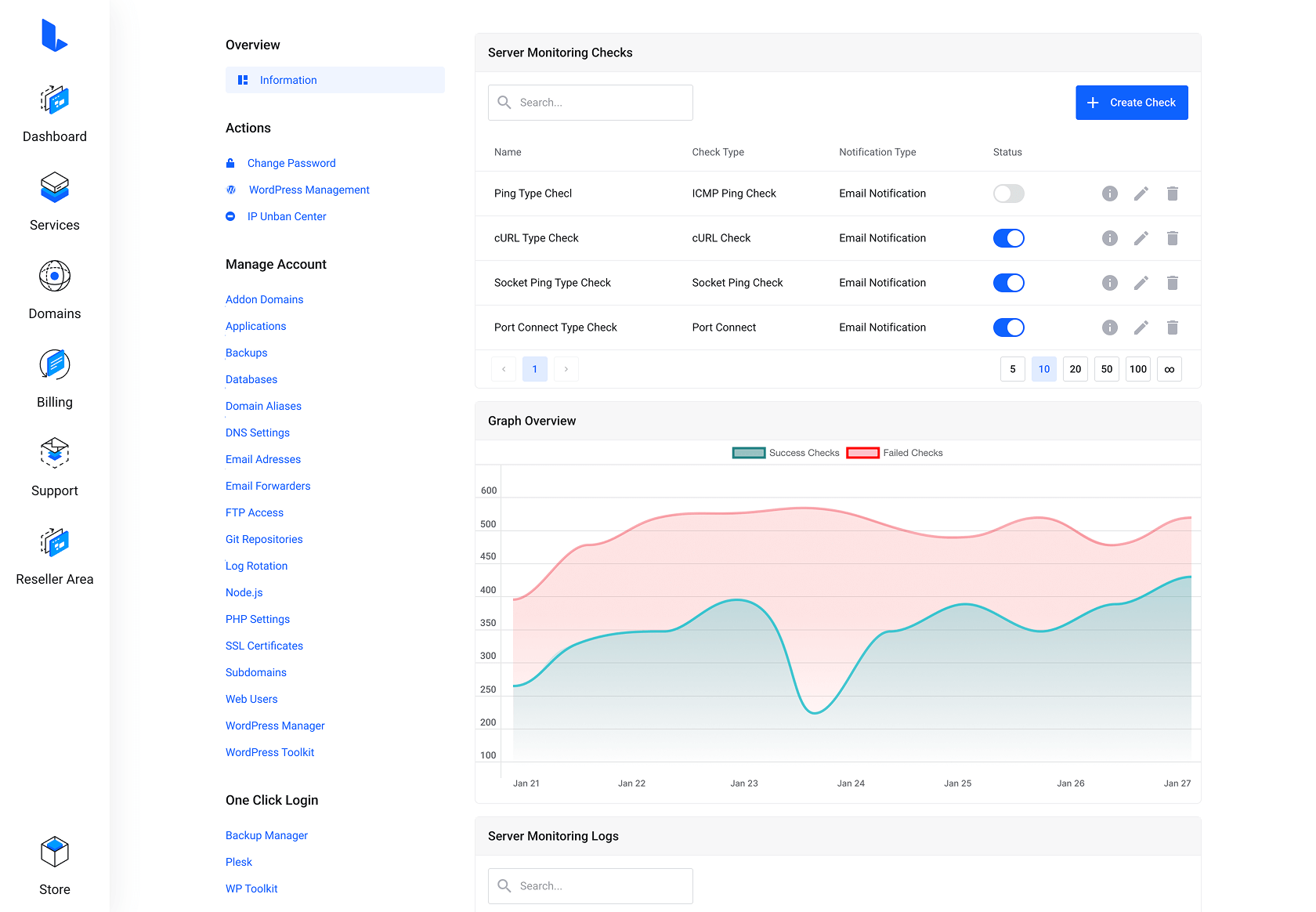Edit the Port Connect Type Check

coord(1141,328)
